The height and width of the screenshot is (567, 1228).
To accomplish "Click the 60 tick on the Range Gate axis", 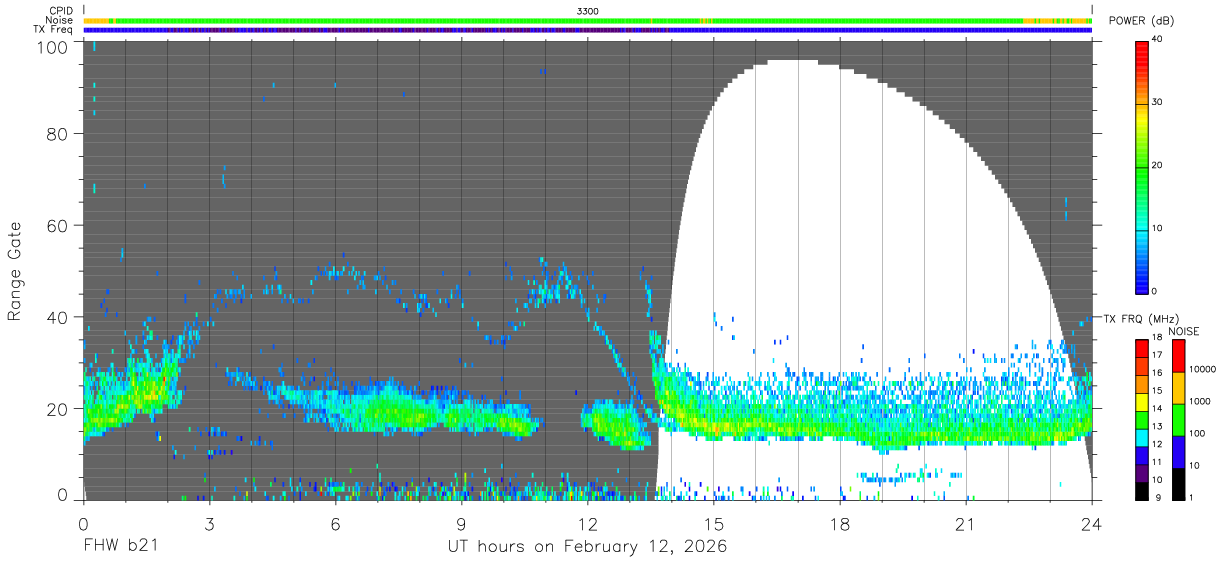I will tap(58, 225).
